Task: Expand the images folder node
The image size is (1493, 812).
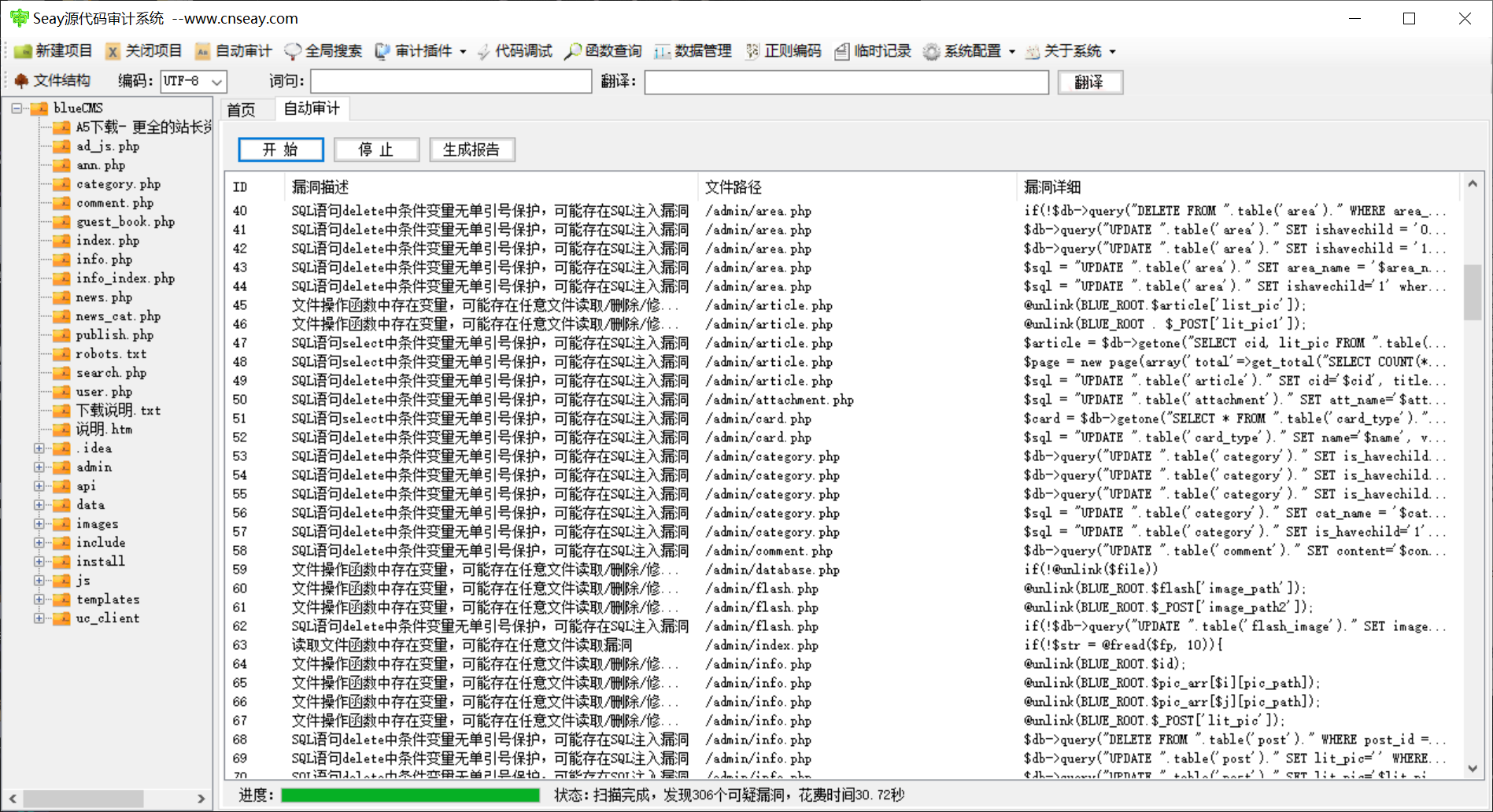Action: (39, 524)
